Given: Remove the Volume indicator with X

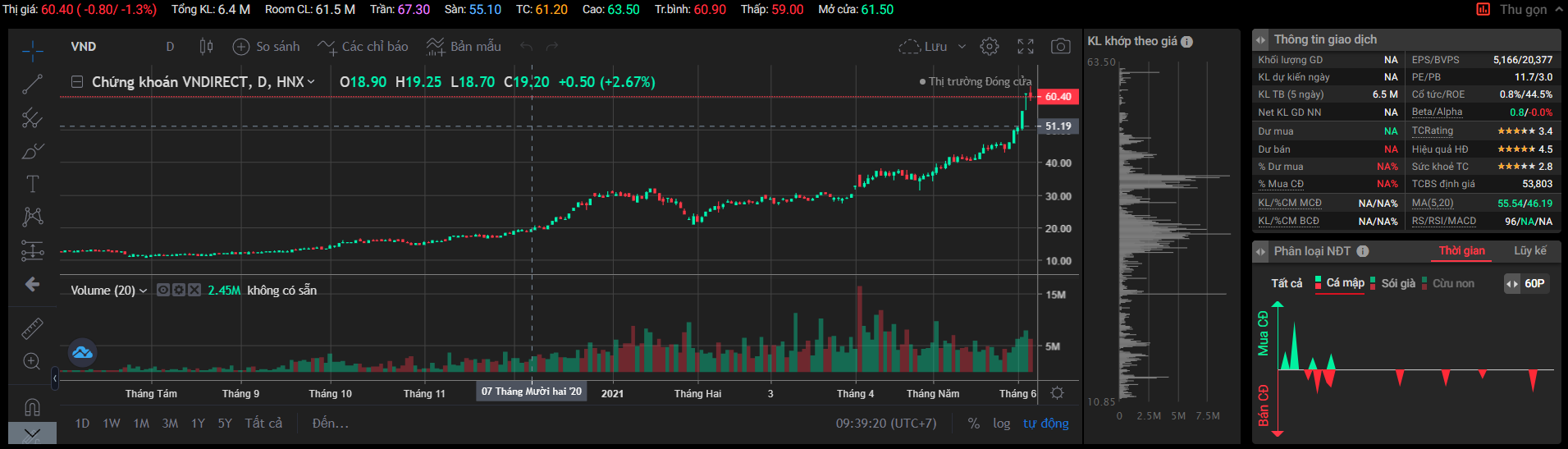Looking at the screenshot, I should 194,290.
